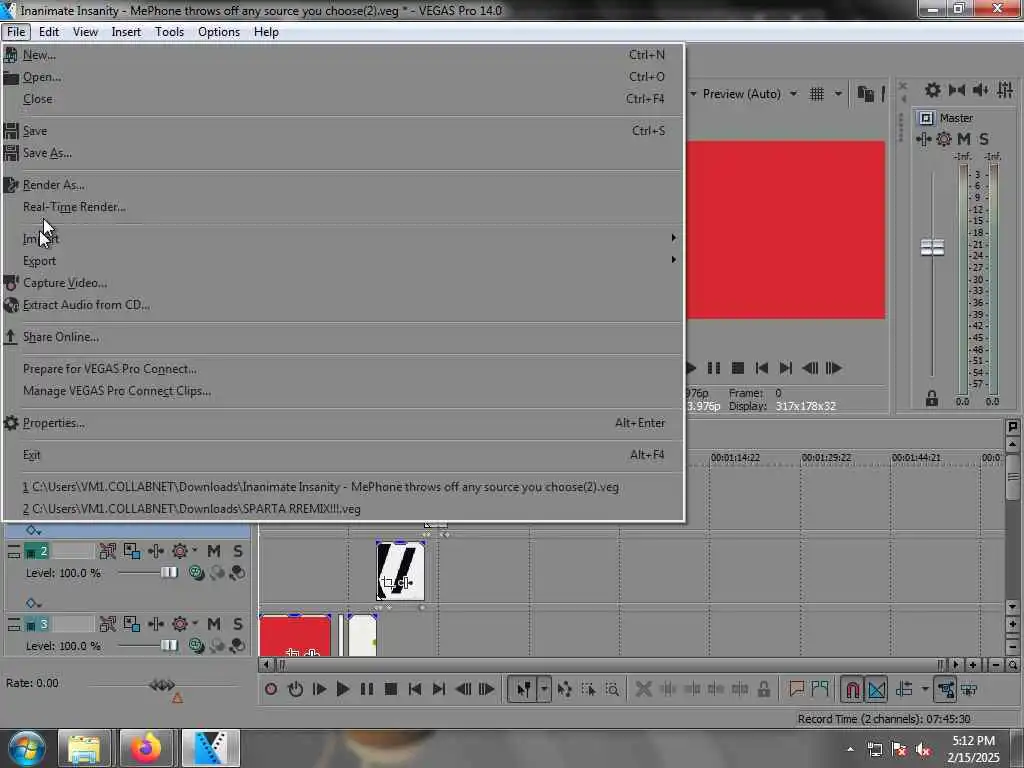Choose Open... from the File menu
This screenshot has height=768, width=1024.
click(344, 77)
